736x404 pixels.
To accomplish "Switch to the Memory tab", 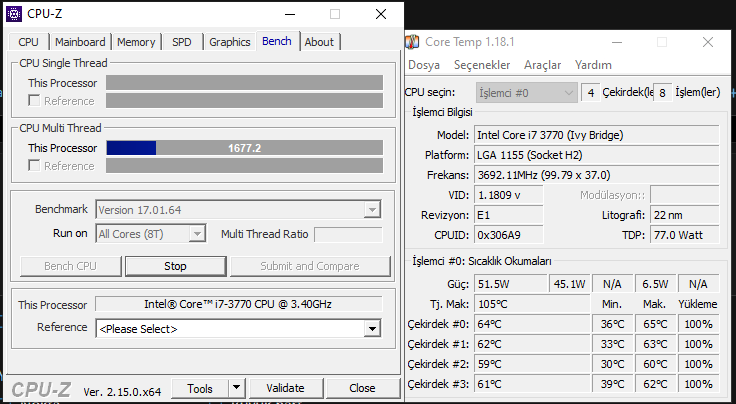I will 136,42.
